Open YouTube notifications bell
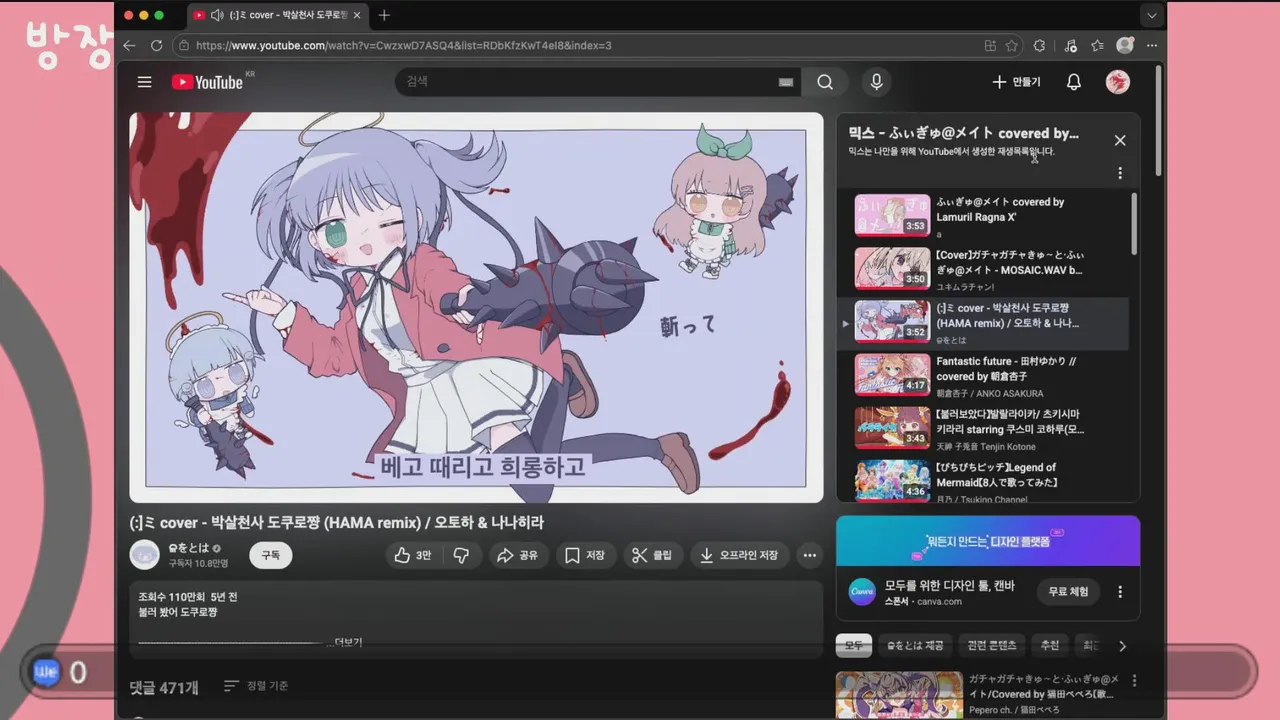This screenshot has width=1280, height=720. (x=1073, y=82)
